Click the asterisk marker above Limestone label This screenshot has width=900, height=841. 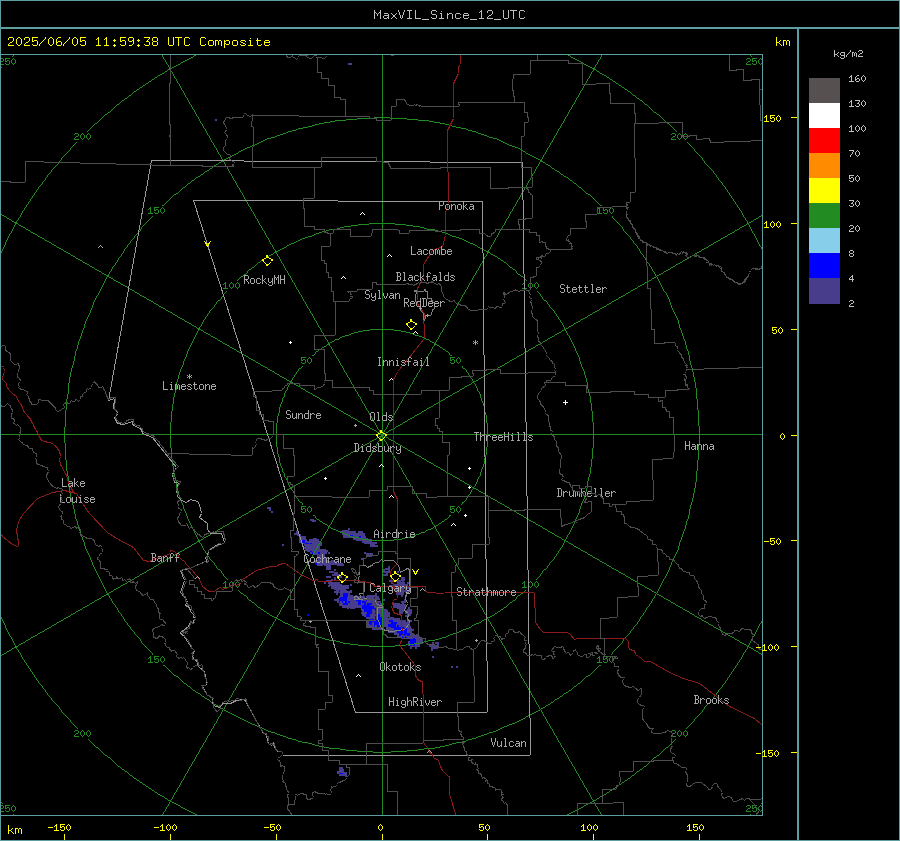coord(189,377)
